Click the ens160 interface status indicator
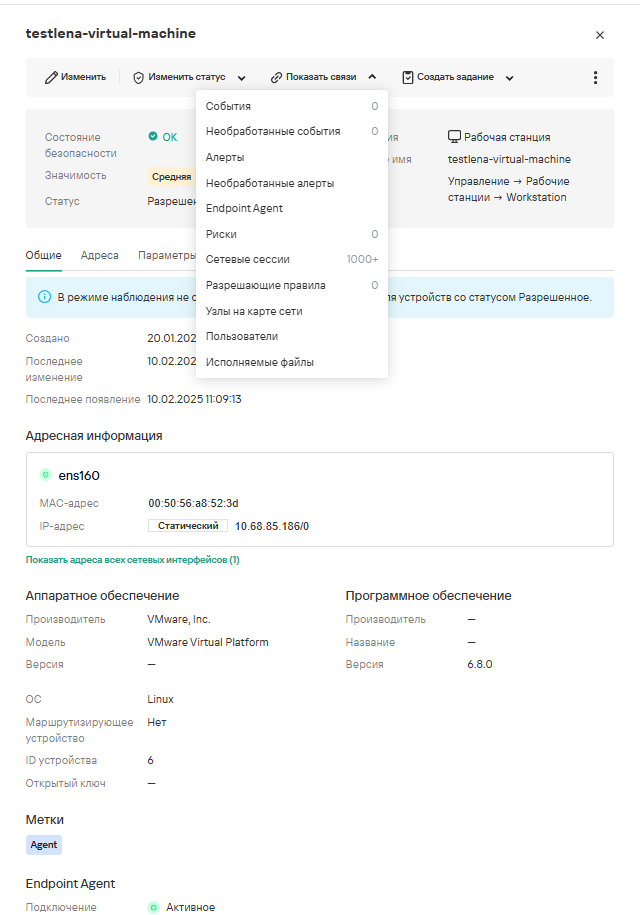 click(45, 475)
